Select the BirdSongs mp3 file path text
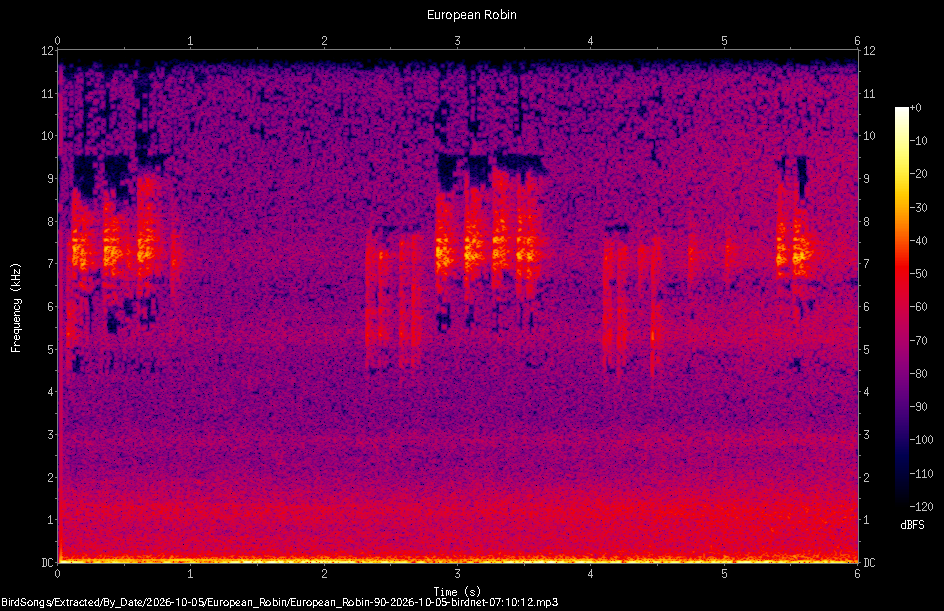Image resolution: width=944 pixels, height=611 pixels. pos(279,602)
